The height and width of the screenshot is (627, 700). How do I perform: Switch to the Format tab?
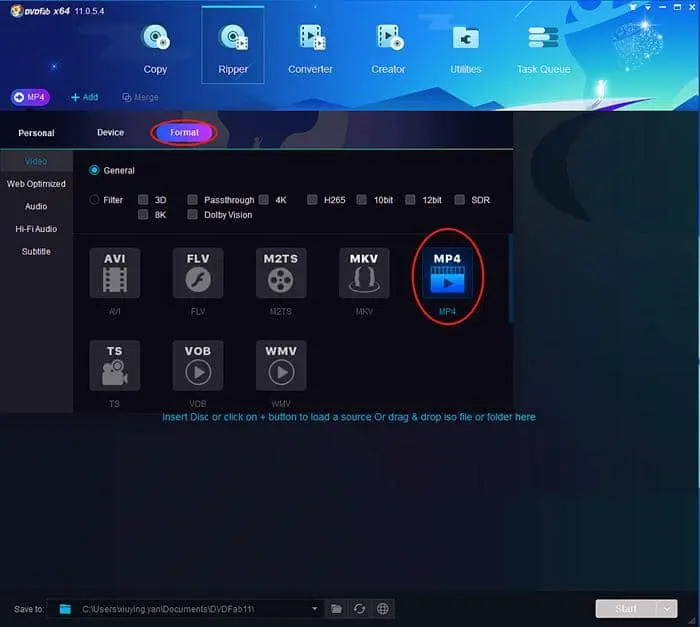tap(184, 133)
